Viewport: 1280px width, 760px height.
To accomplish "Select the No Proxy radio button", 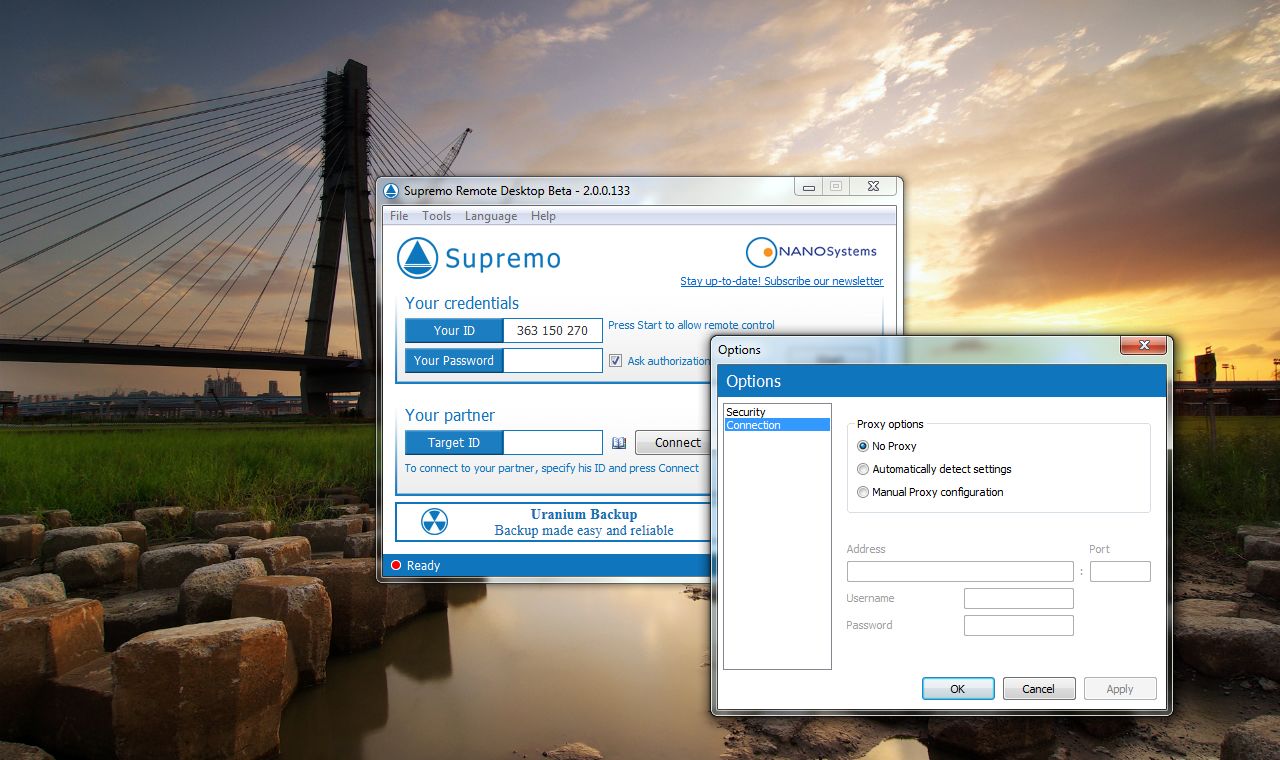I will [863, 446].
